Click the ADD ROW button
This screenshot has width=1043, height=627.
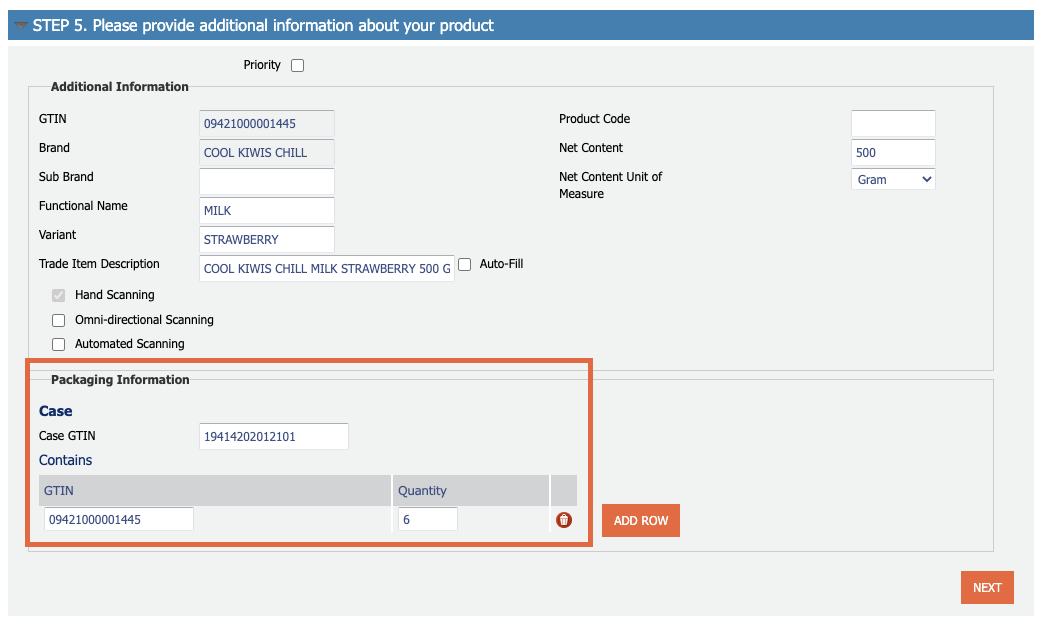coord(641,521)
